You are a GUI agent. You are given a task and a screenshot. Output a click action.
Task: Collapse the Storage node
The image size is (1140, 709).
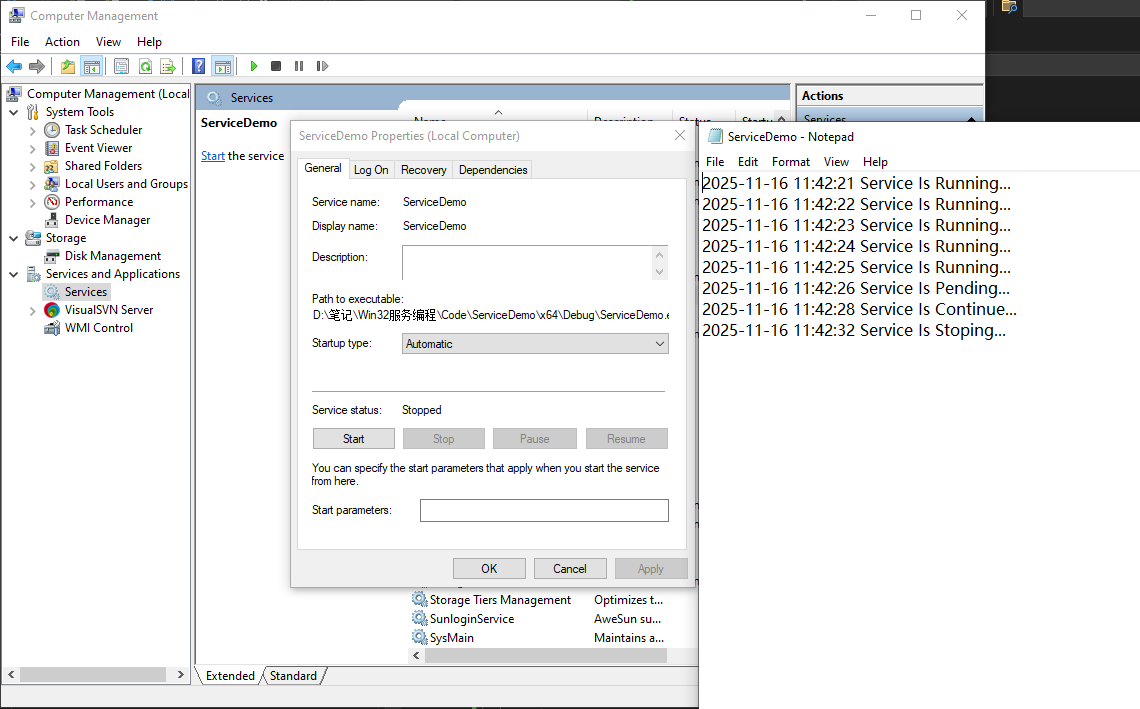(x=14, y=238)
